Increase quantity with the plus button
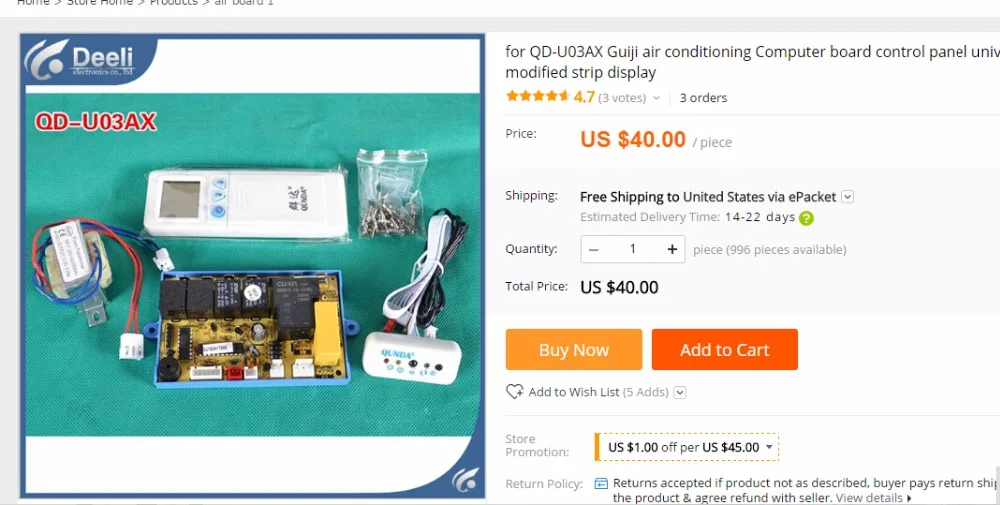 click(672, 249)
